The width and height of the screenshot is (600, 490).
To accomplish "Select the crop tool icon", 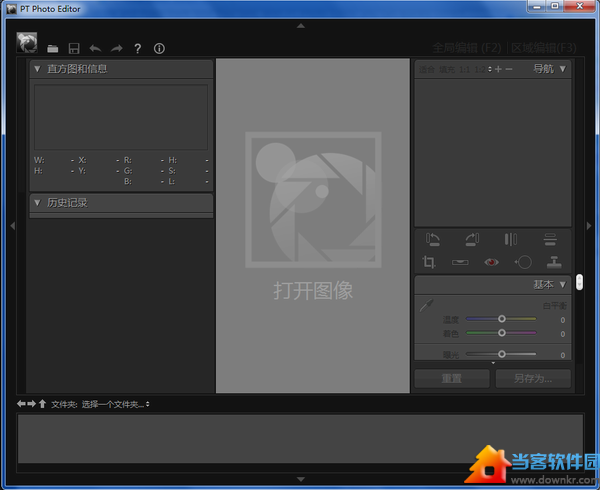I will click(x=430, y=262).
